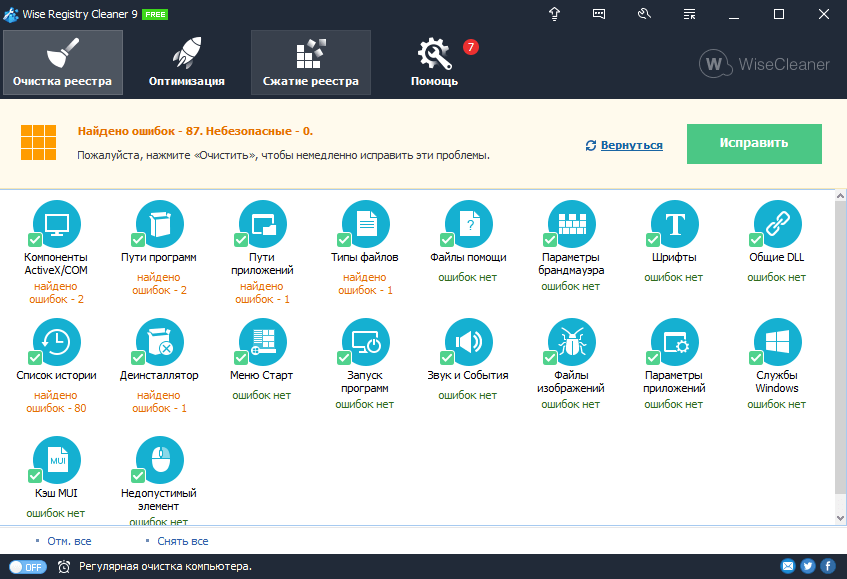847x579 pixels.
Task: Open the Параметры приложений gear-window icon
Action: (675, 342)
